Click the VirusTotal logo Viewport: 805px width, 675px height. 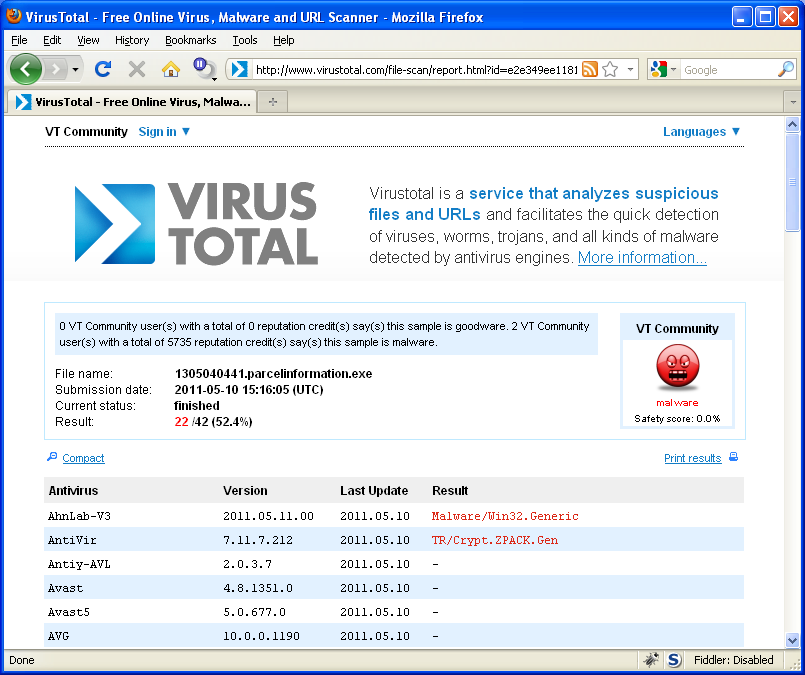(x=196, y=224)
